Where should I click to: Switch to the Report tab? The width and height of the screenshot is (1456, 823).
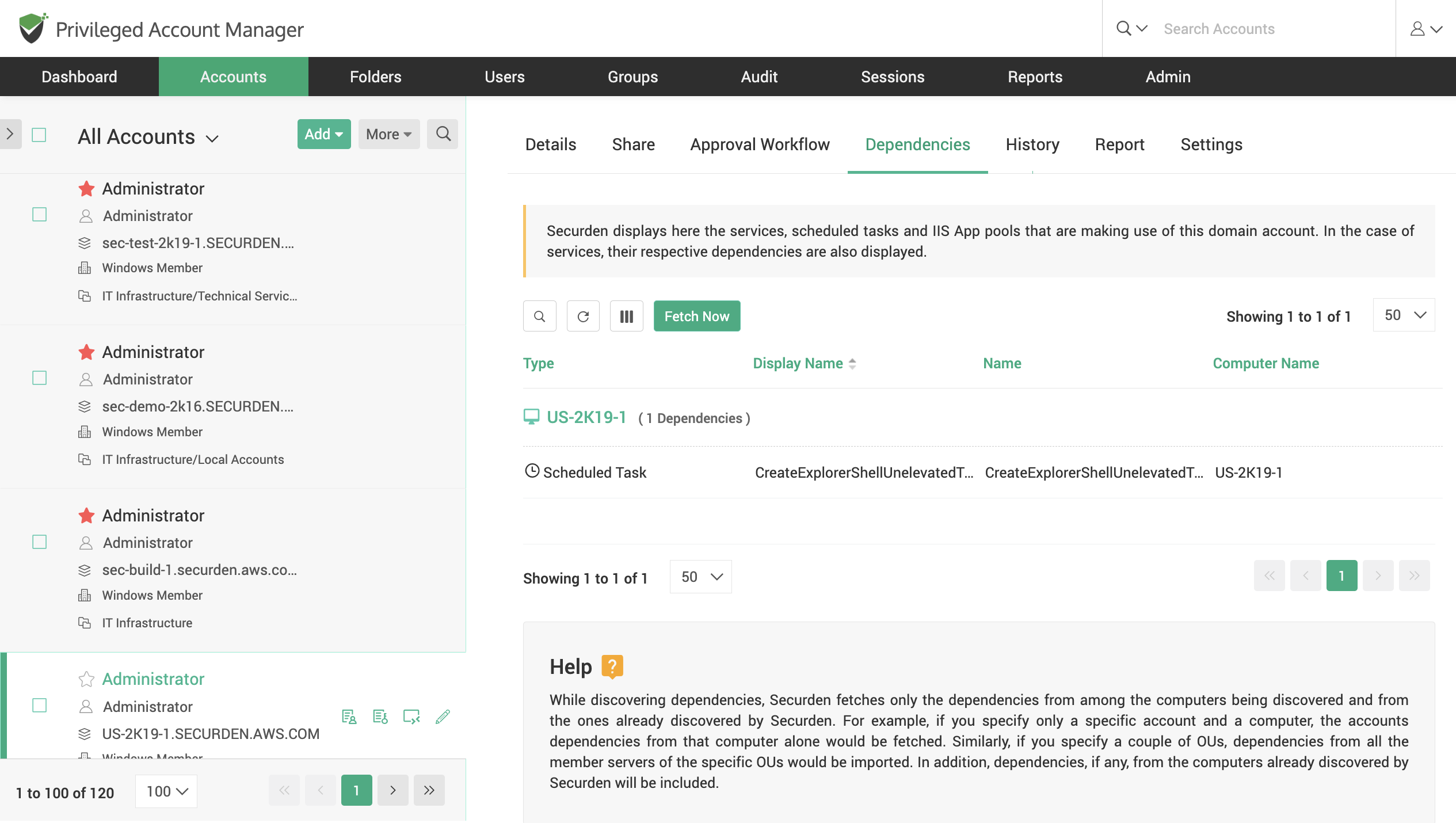click(x=1119, y=144)
